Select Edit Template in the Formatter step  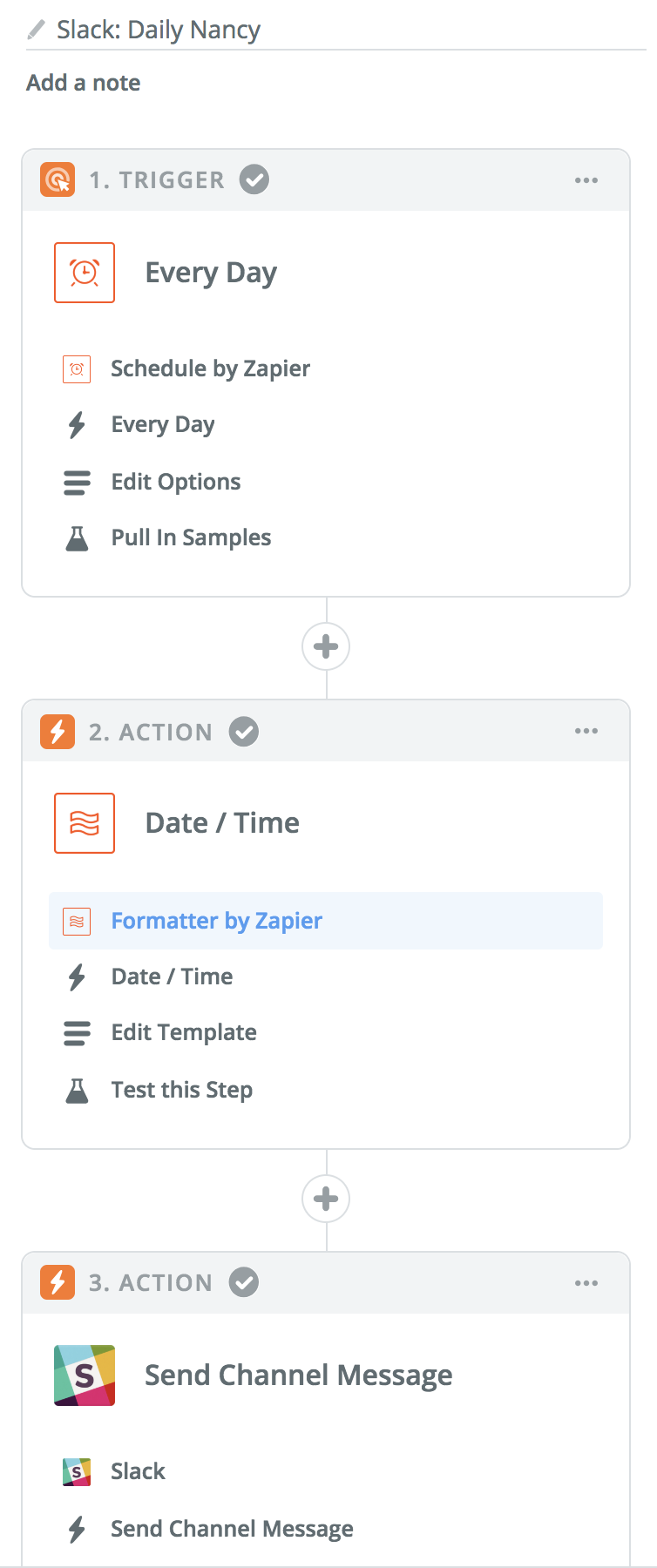point(183,1032)
